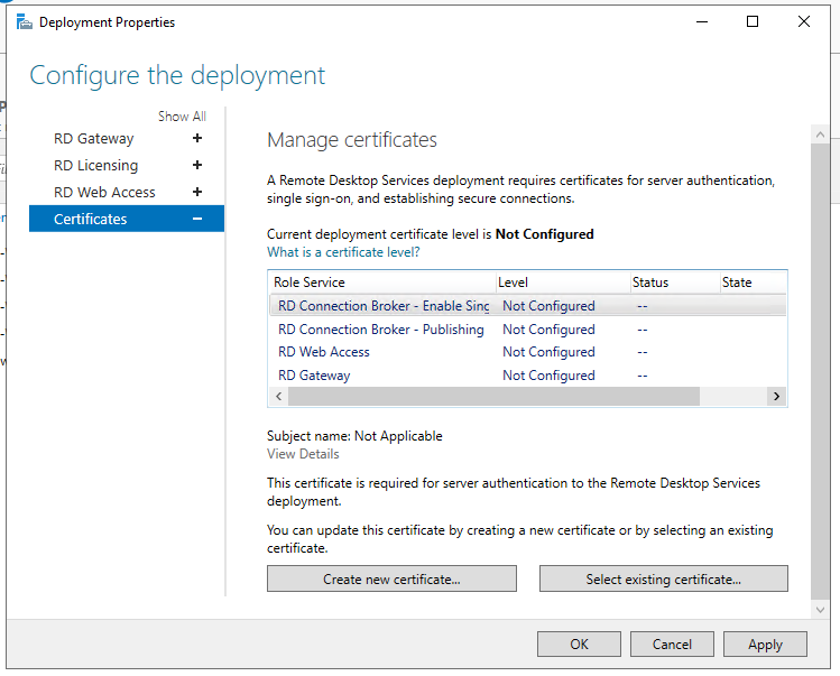840x676 pixels.
Task: Select the RD Gateway certificate row
Action: pyautogui.click(x=314, y=376)
